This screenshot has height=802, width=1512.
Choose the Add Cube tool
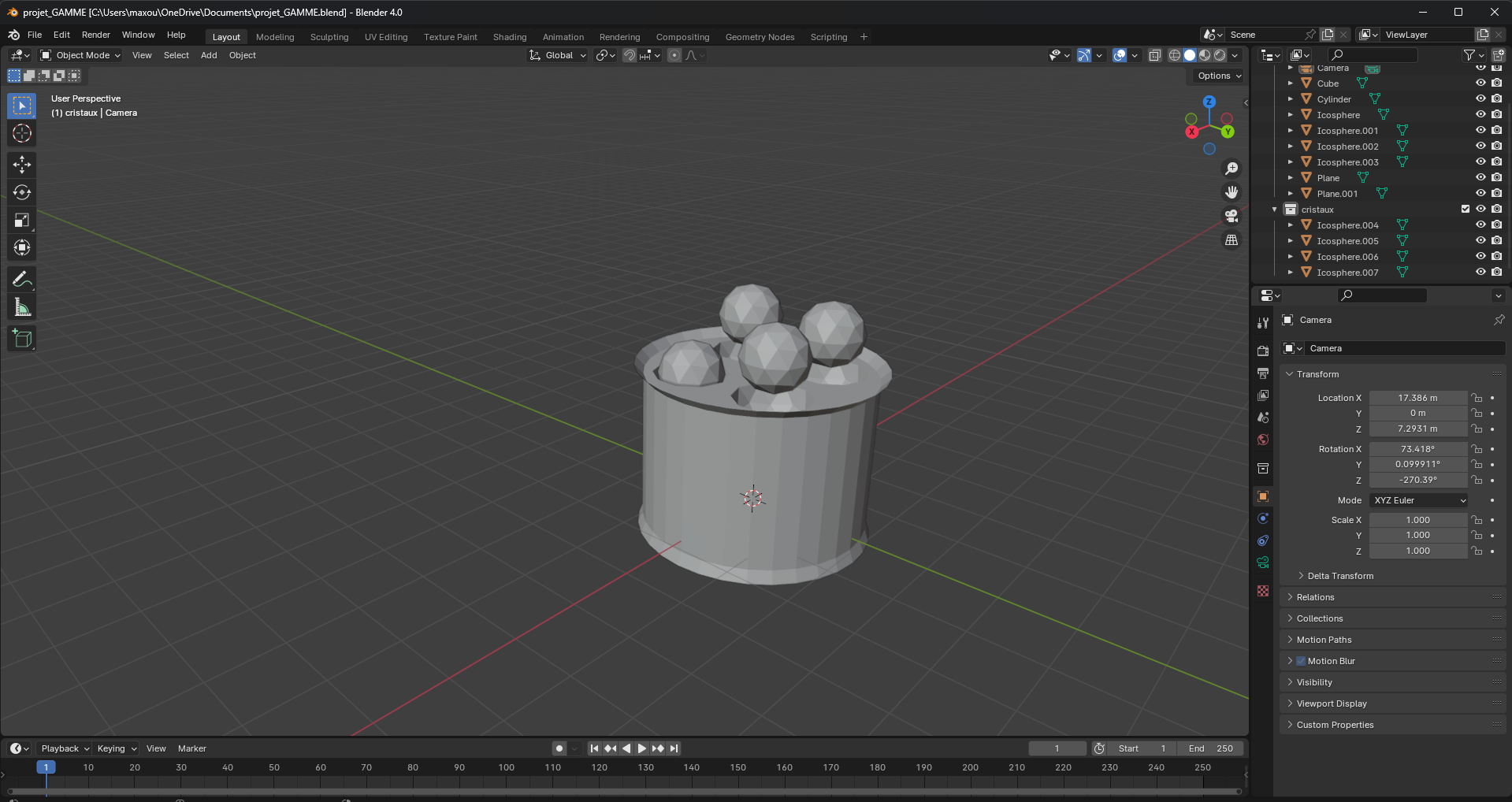coord(22,339)
